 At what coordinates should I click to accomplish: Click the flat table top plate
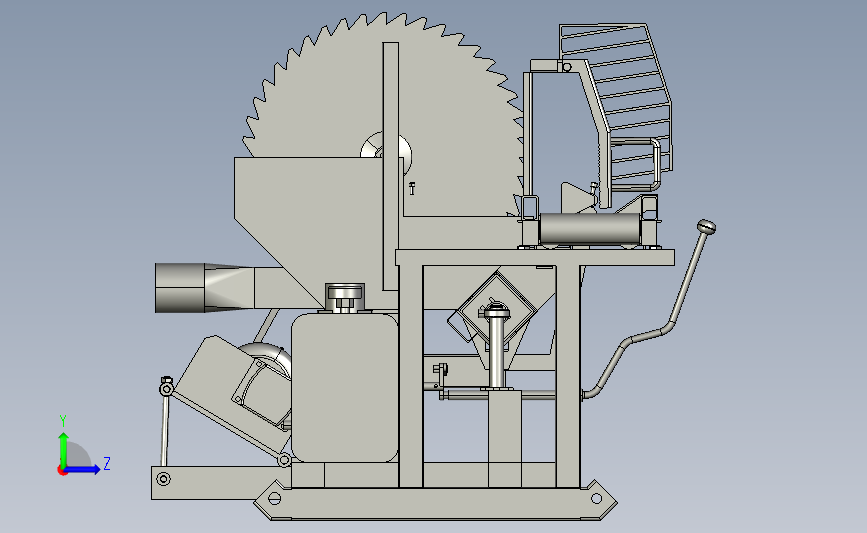click(535, 258)
